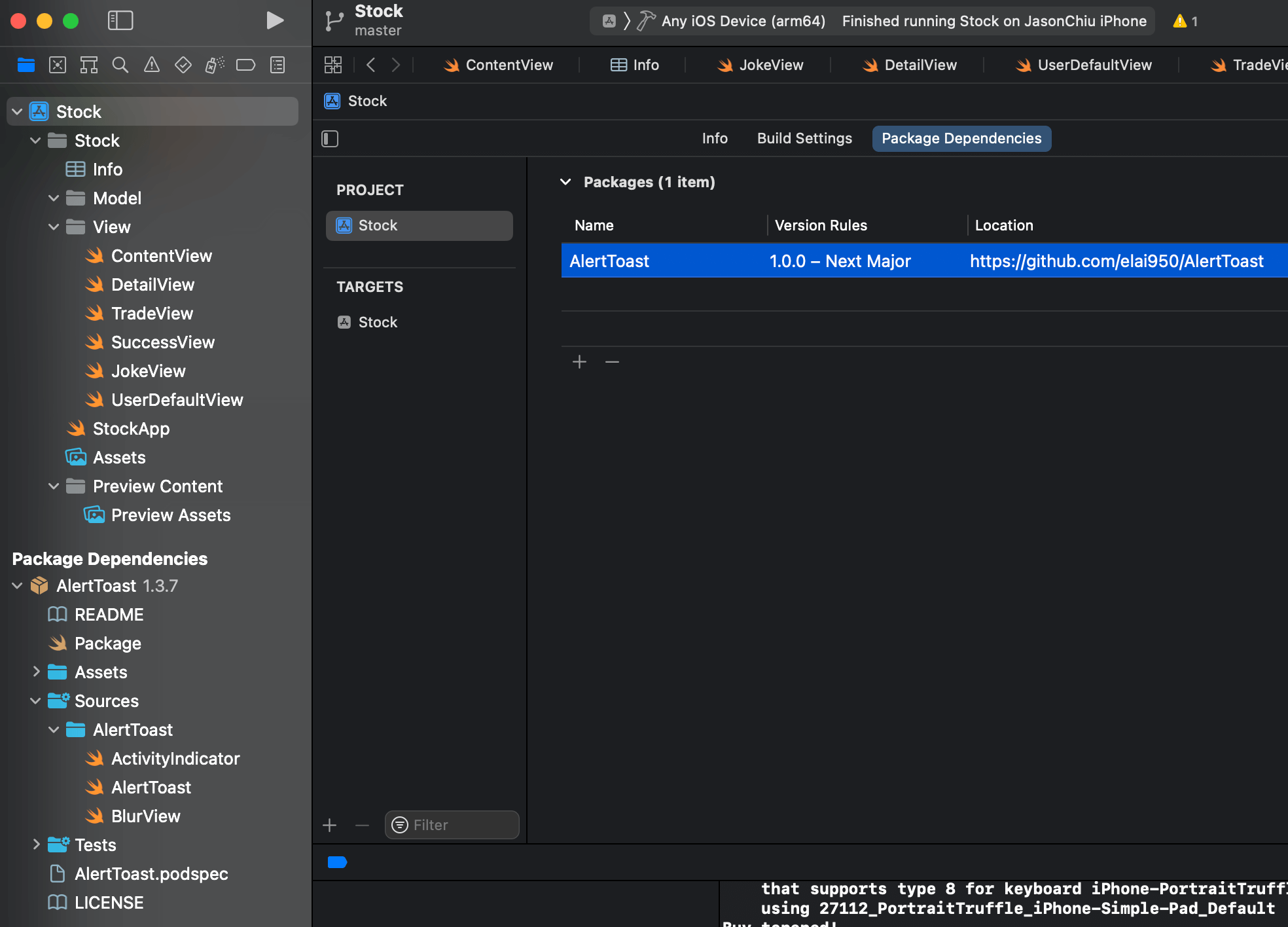Collapse the View folder
Viewport: 1288px width, 927px height.
pos(54,227)
